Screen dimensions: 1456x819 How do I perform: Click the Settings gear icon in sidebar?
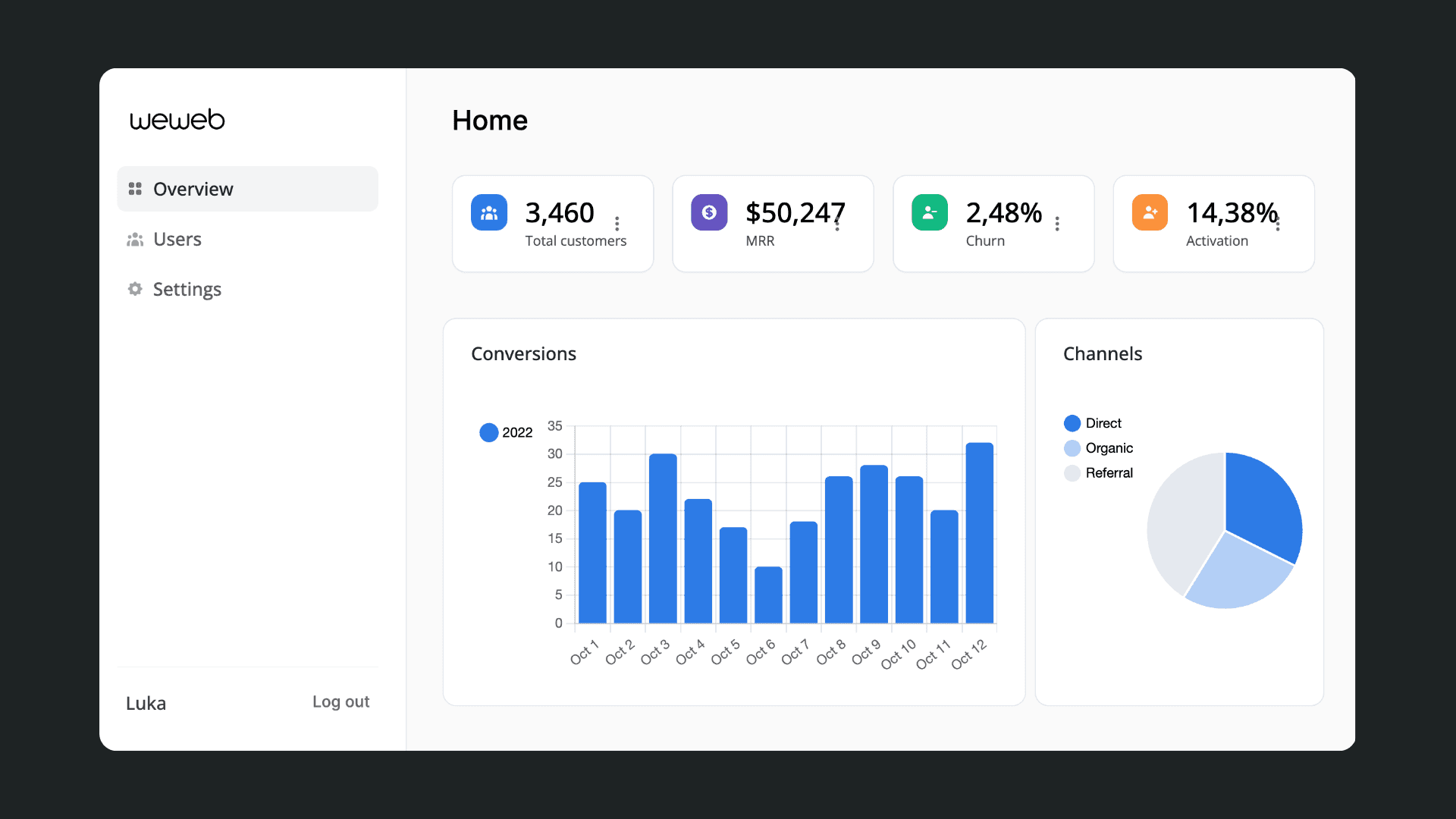point(135,289)
